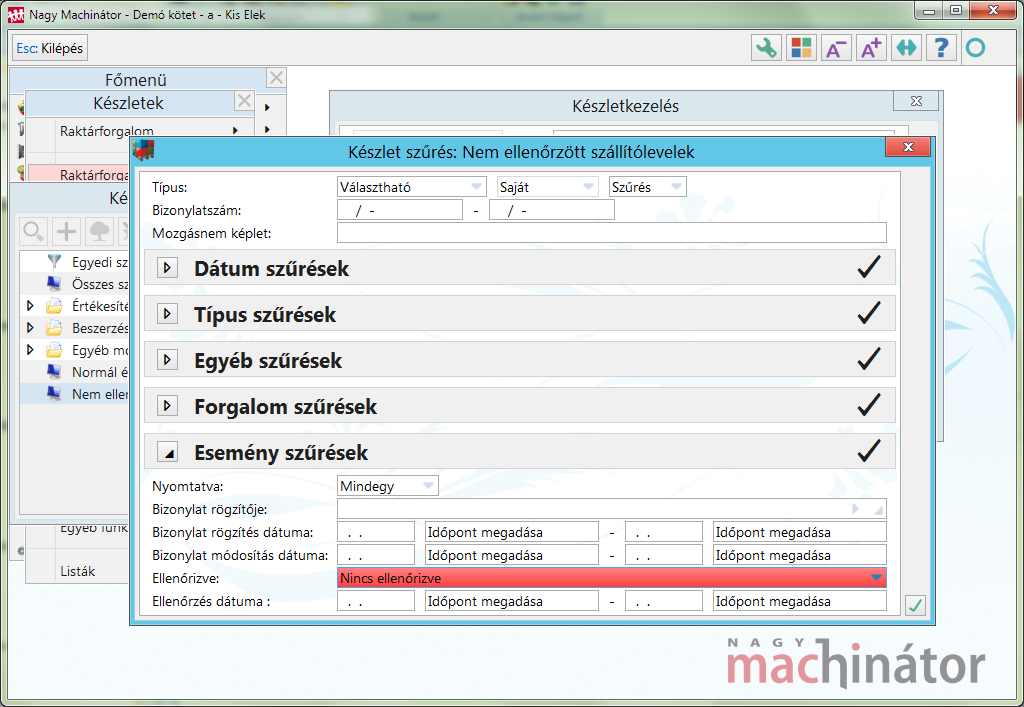This screenshot has width=1024, height=707.
Task: Confirm filter with green checkmark button
Action: pyautogui.click(x=916, y=605)
